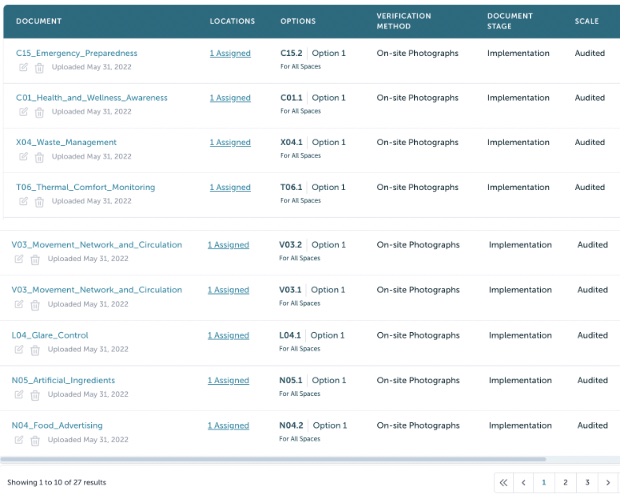The height and width of the screenshot is (503, 631).
Task: Click 1 Assigned in the V03.2 row
Action: coord(229,245)
